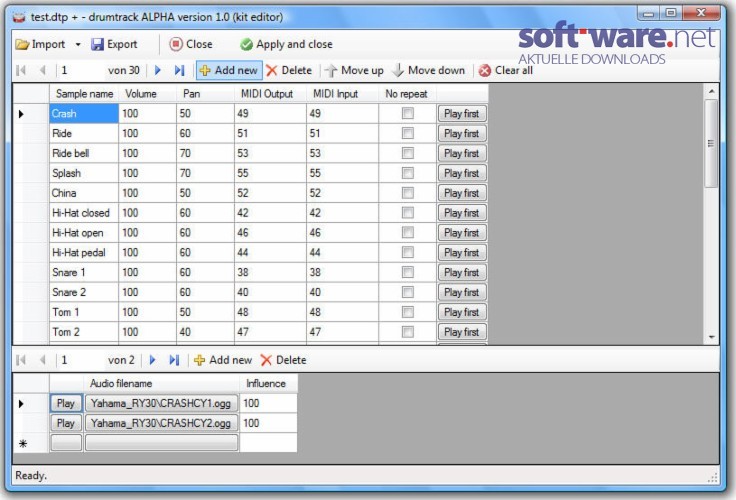Edit Influence value for CRASHCY2.ogg
Viewport: 736px width, 500px height.
tap(268, 423)
